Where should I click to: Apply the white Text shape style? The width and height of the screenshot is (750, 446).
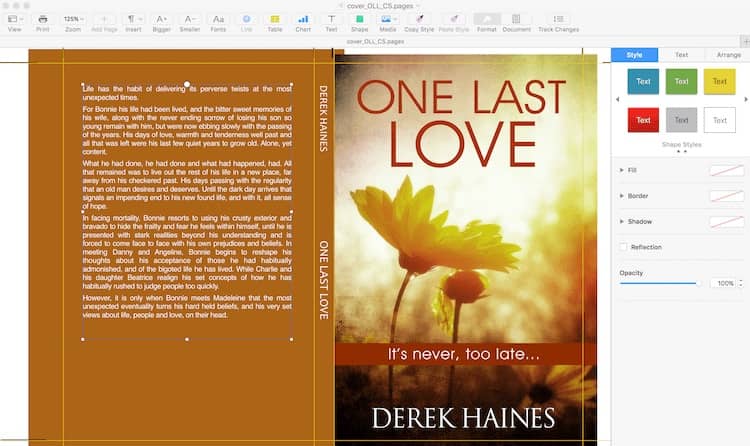click(x=719, y=120)
